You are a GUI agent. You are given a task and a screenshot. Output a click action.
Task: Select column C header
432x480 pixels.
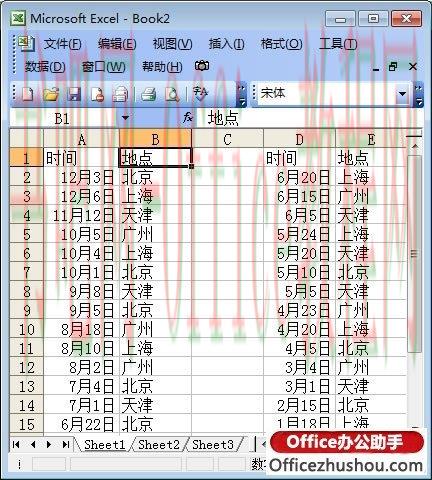(x=227, y=139)
